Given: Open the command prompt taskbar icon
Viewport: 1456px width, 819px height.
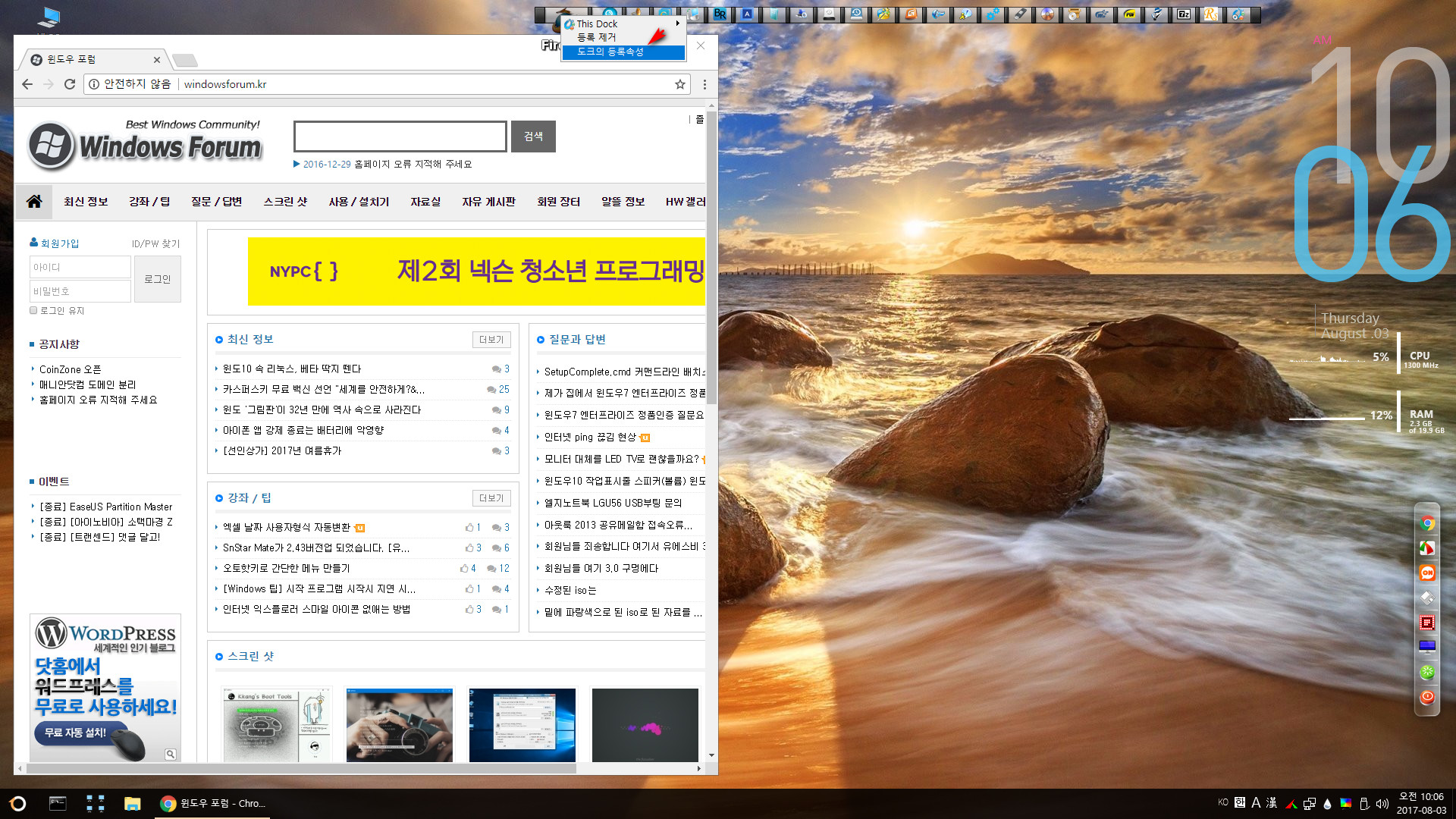Looking at the screenshot, I should coord(58,804).
